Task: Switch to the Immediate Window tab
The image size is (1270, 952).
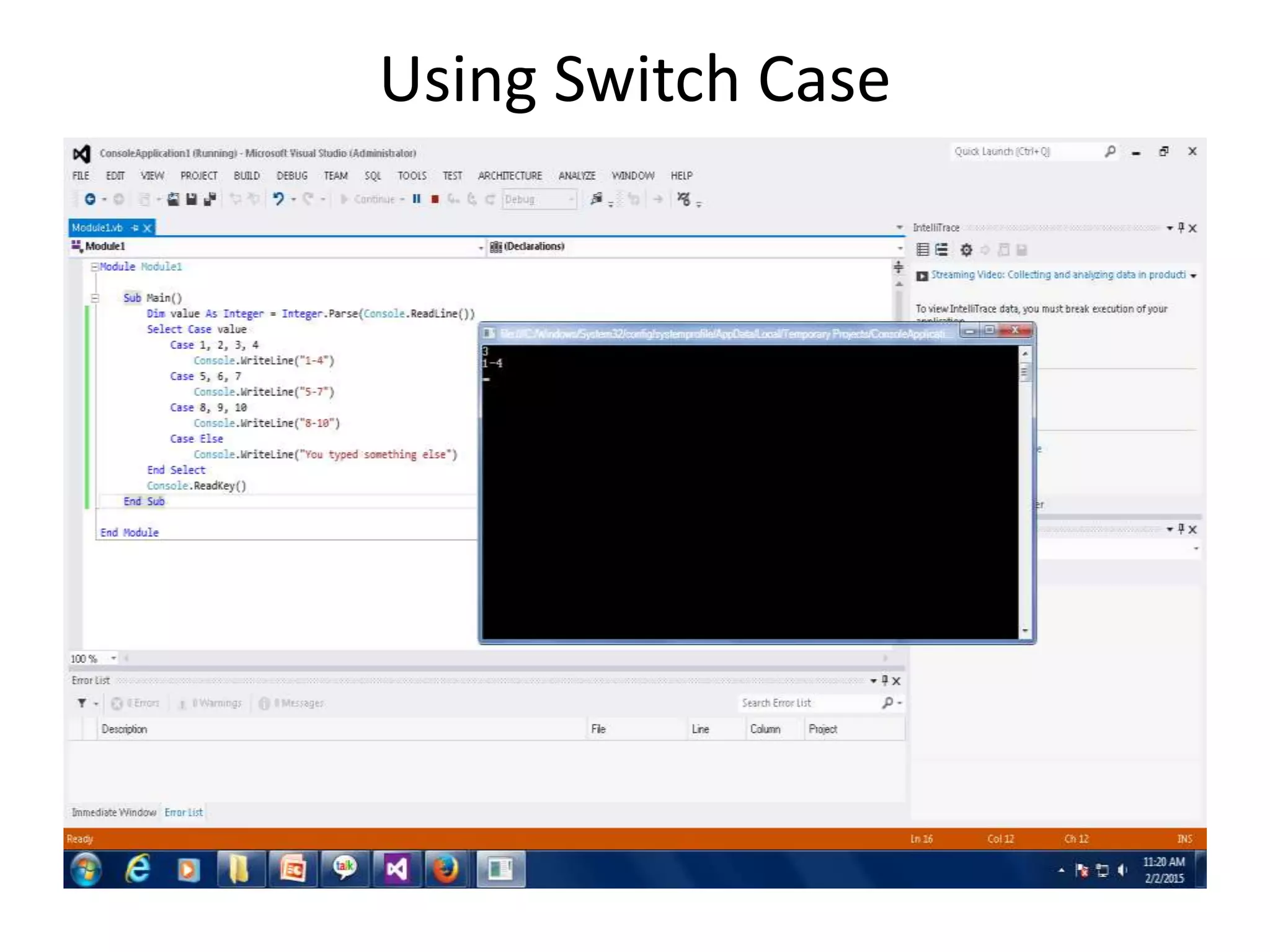Action: 113,812
